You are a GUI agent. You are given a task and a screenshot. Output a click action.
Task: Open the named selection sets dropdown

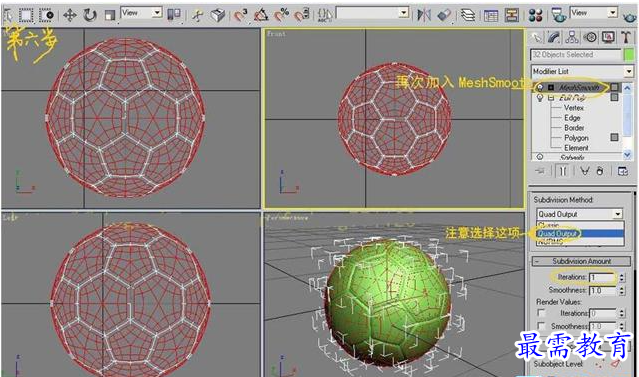coord(372,13)
